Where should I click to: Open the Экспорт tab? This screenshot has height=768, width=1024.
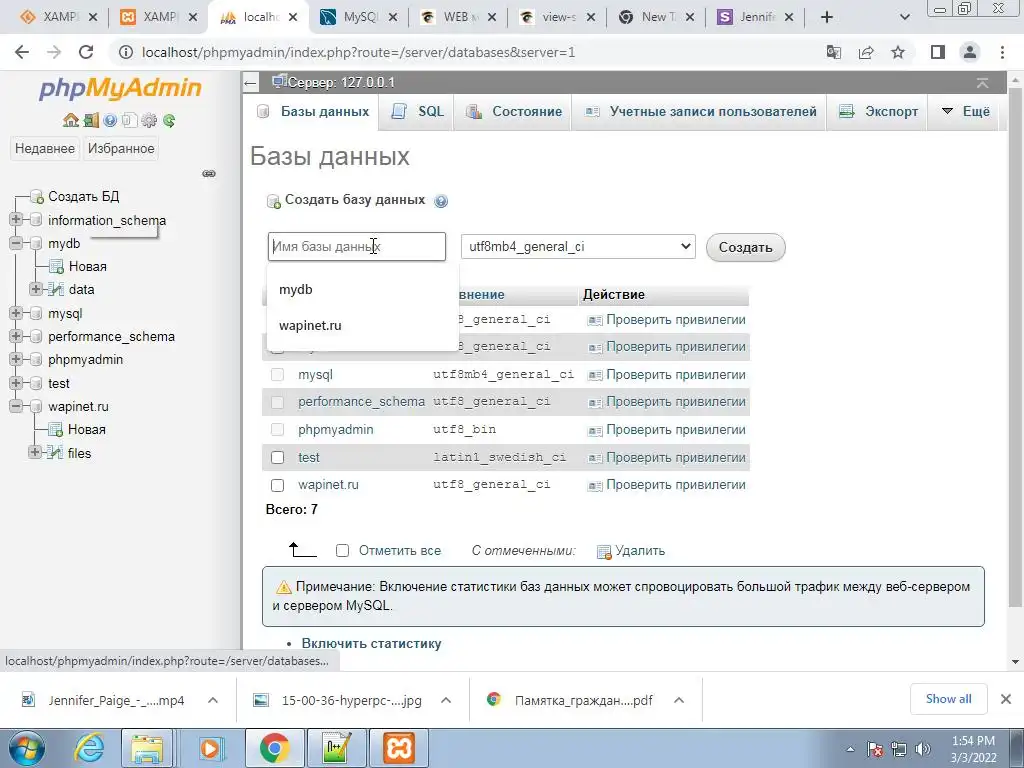(x=878, y=112)
